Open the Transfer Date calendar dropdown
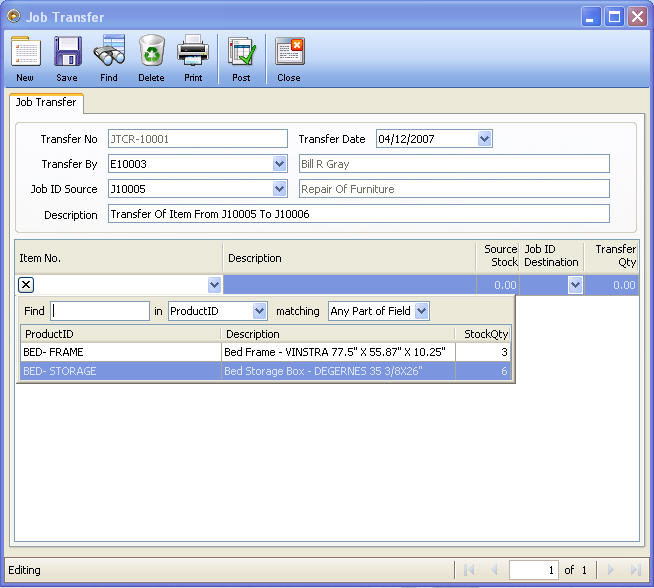This screenshot has width=654, height=588. tap(484, 138)
